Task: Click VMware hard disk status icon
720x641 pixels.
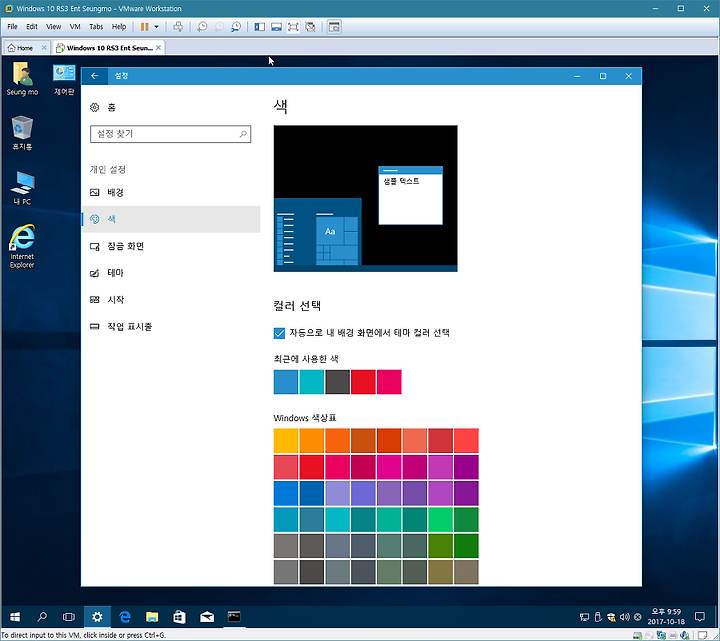Action: [x=637, y=635]
